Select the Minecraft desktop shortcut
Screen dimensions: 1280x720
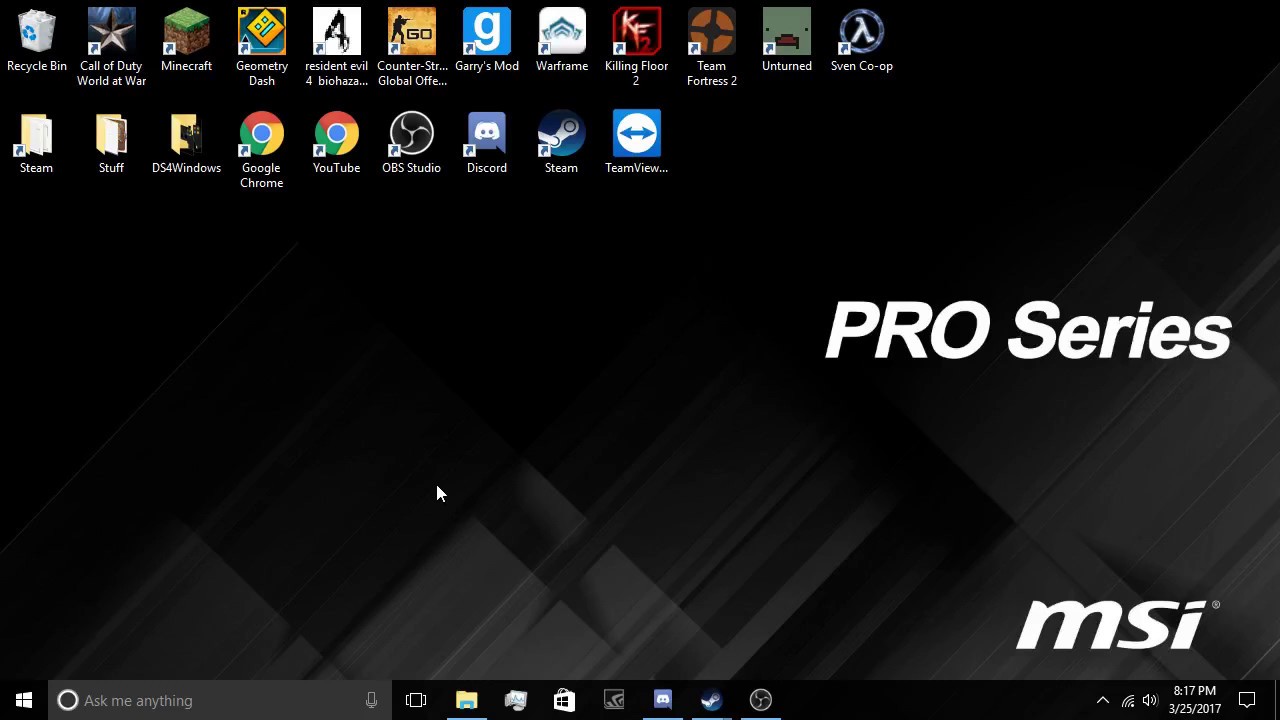pos(186,41)
